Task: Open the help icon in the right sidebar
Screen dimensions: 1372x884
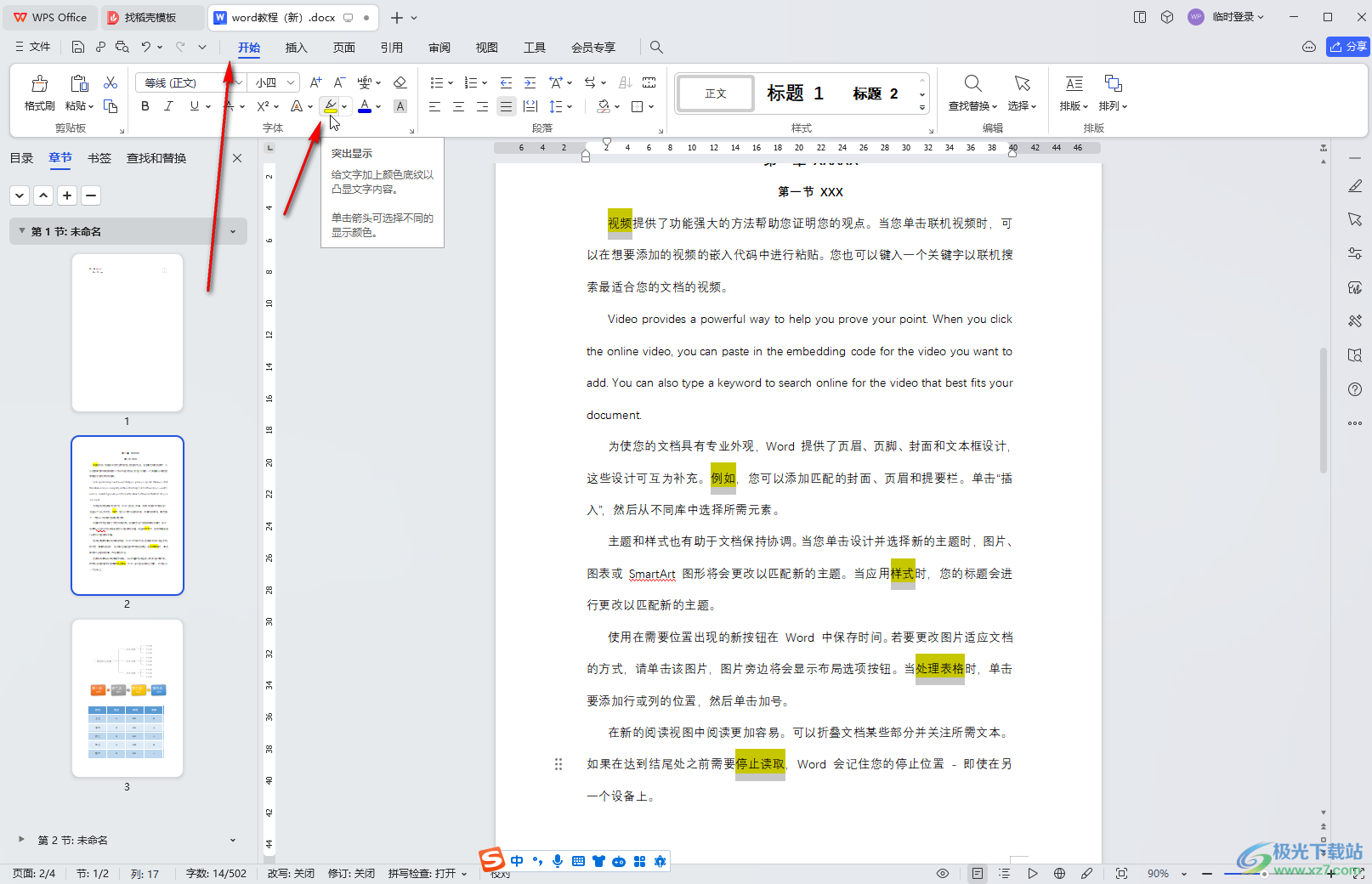Action: click(x=1355, y=389)
